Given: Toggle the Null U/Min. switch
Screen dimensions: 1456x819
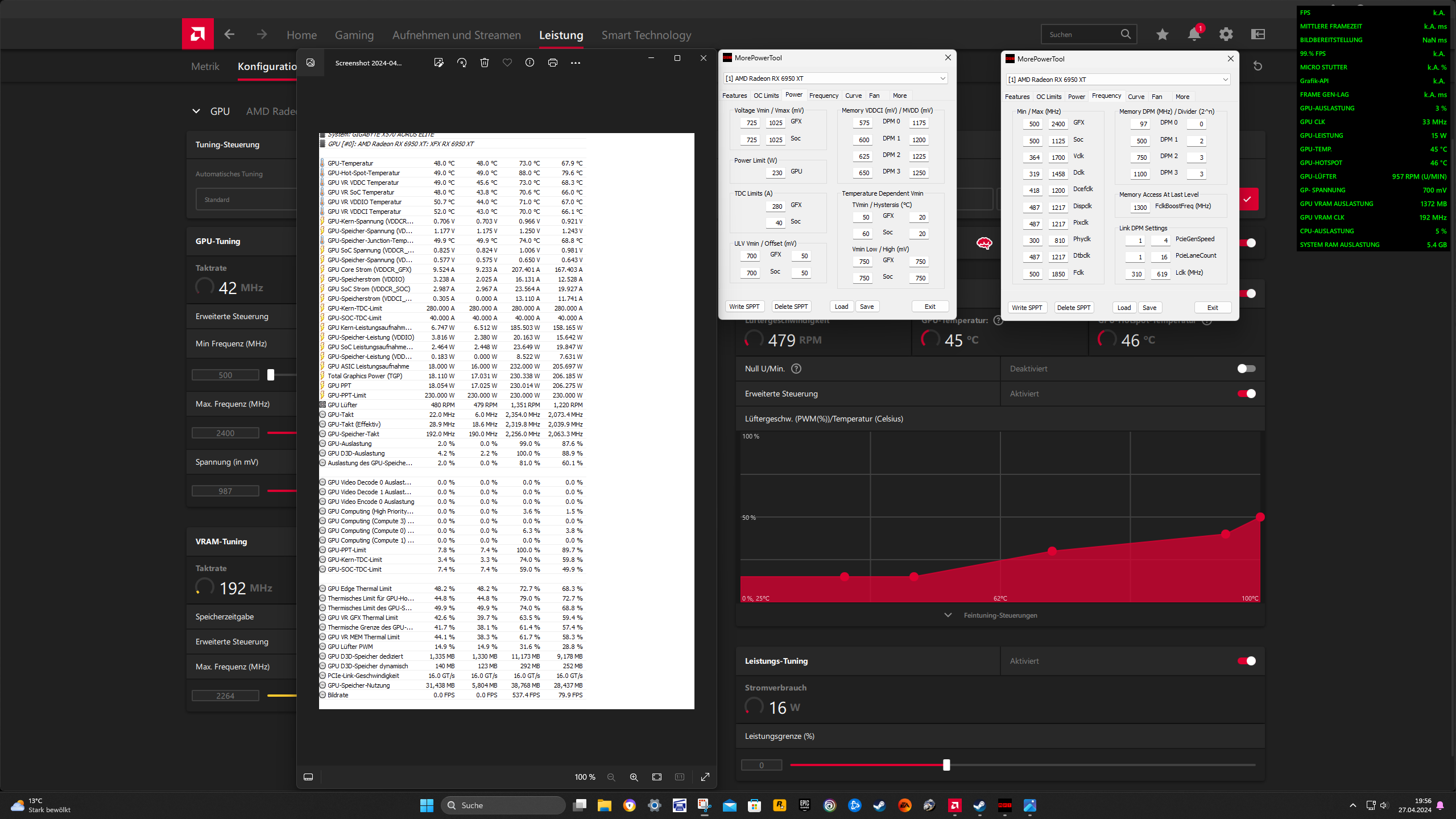Looking at the screenshot, I should 1246,369.
